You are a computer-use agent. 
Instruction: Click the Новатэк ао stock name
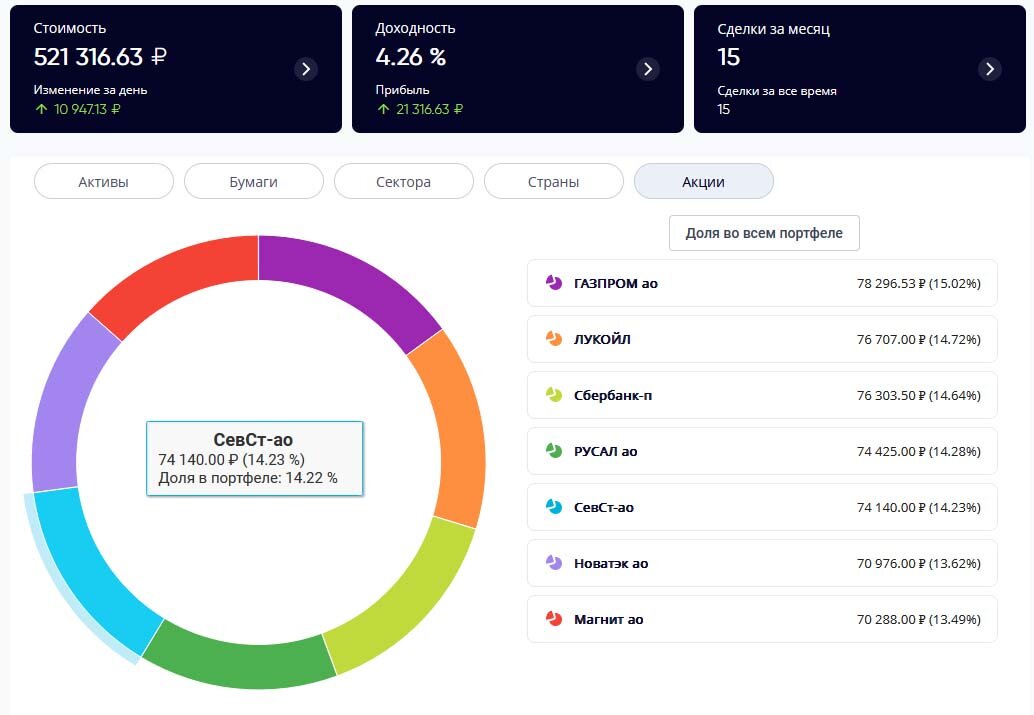(611, 564)
